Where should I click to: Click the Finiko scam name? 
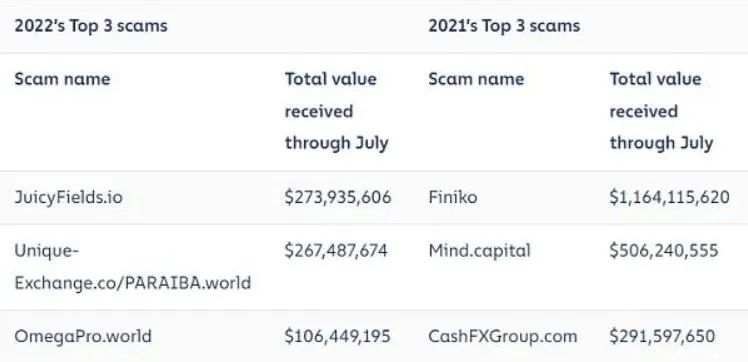(453, 197)
